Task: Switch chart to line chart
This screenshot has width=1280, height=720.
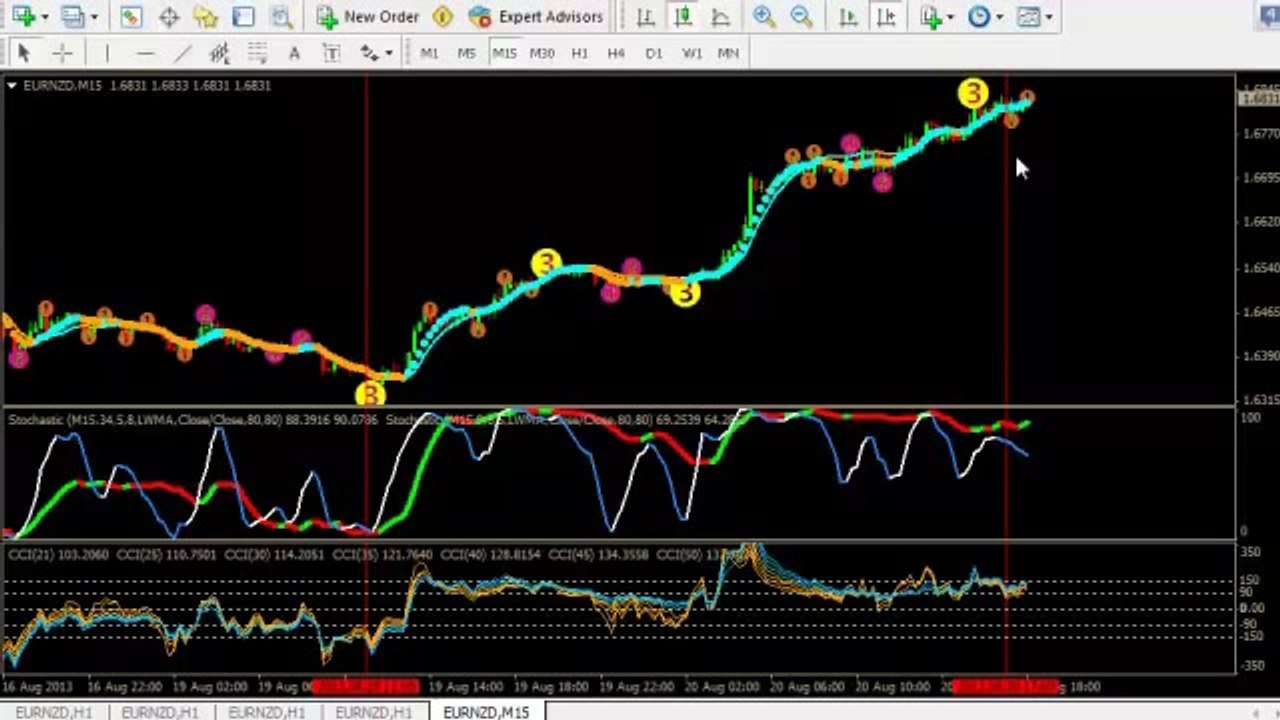Action: click(720, 16)
